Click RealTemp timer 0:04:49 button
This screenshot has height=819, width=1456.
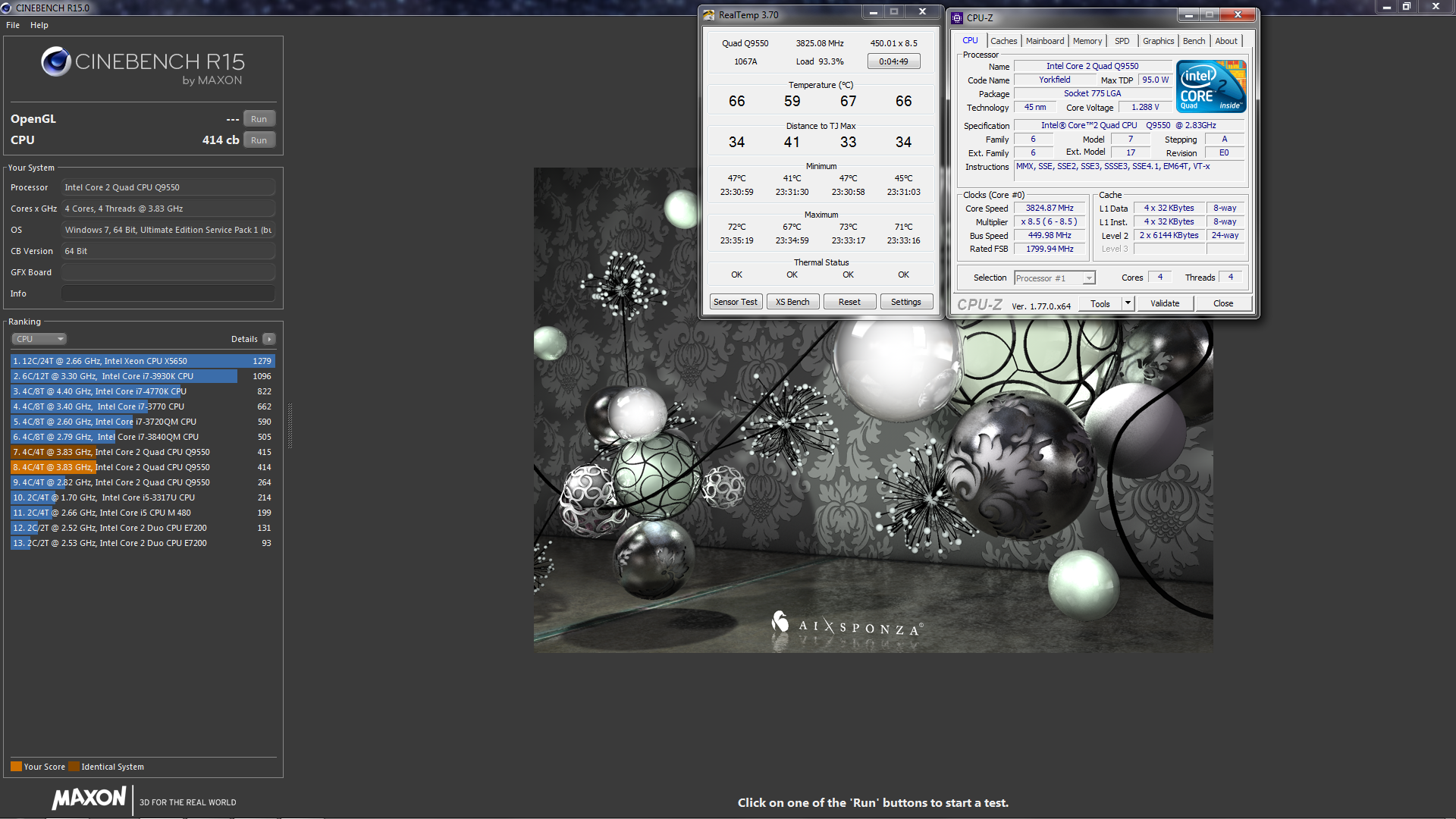coord(893,61)
